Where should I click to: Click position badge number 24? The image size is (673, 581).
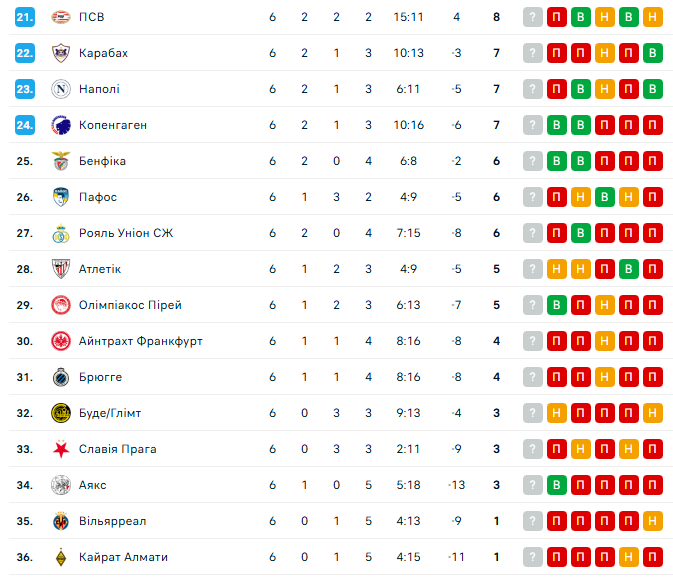tap(25, 125)
